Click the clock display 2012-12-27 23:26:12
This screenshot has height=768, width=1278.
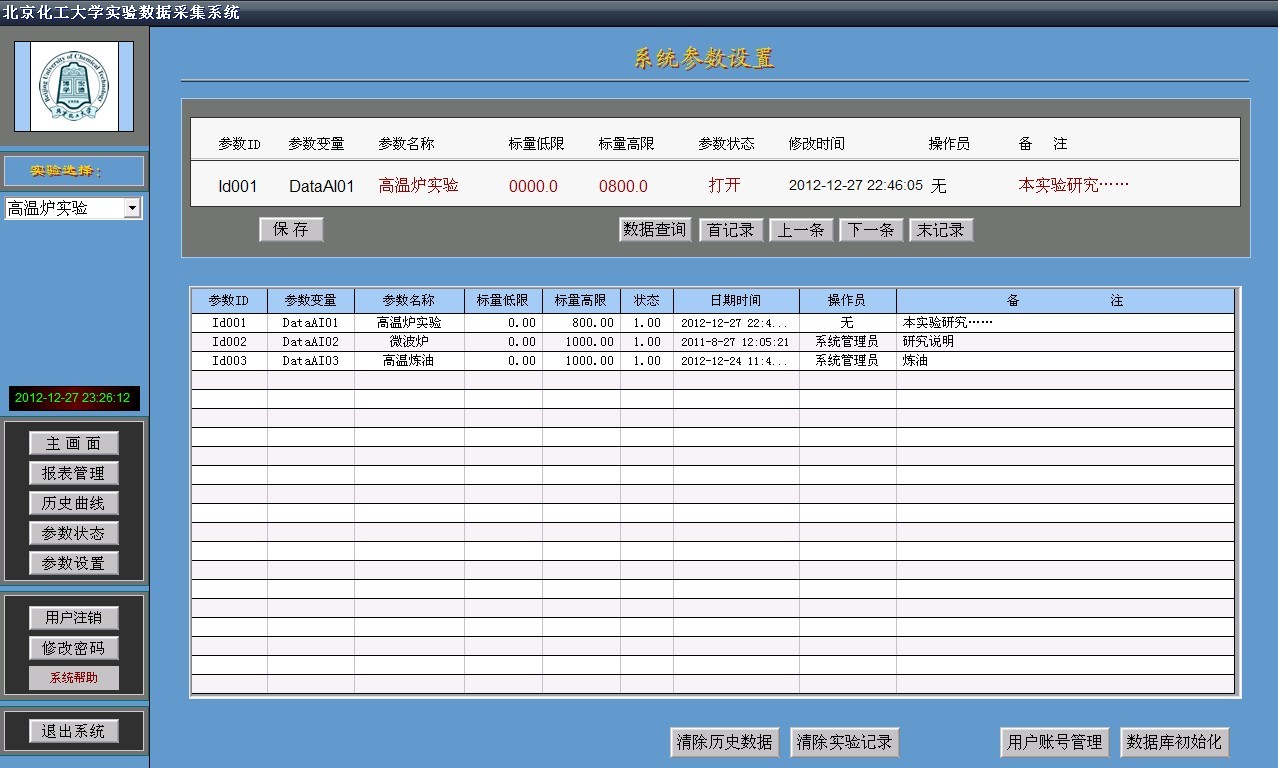coord(73,398)
